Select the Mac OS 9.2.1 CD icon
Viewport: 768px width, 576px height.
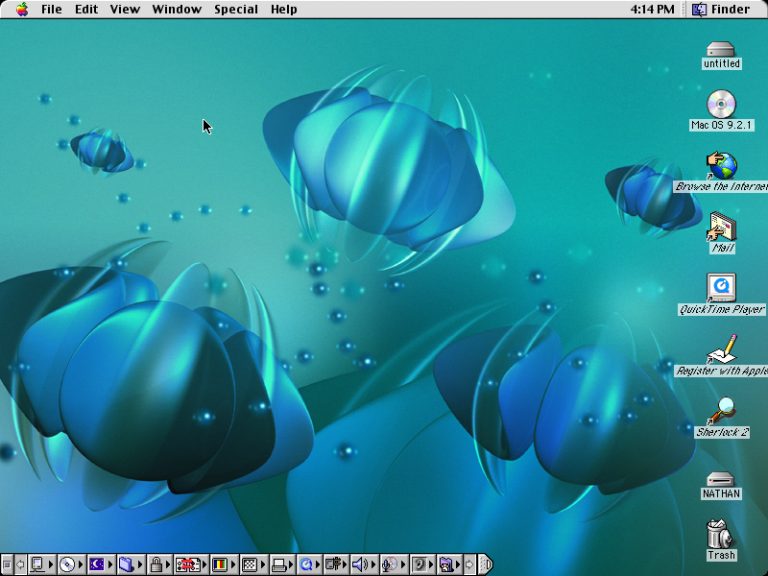tap(721, 104)
